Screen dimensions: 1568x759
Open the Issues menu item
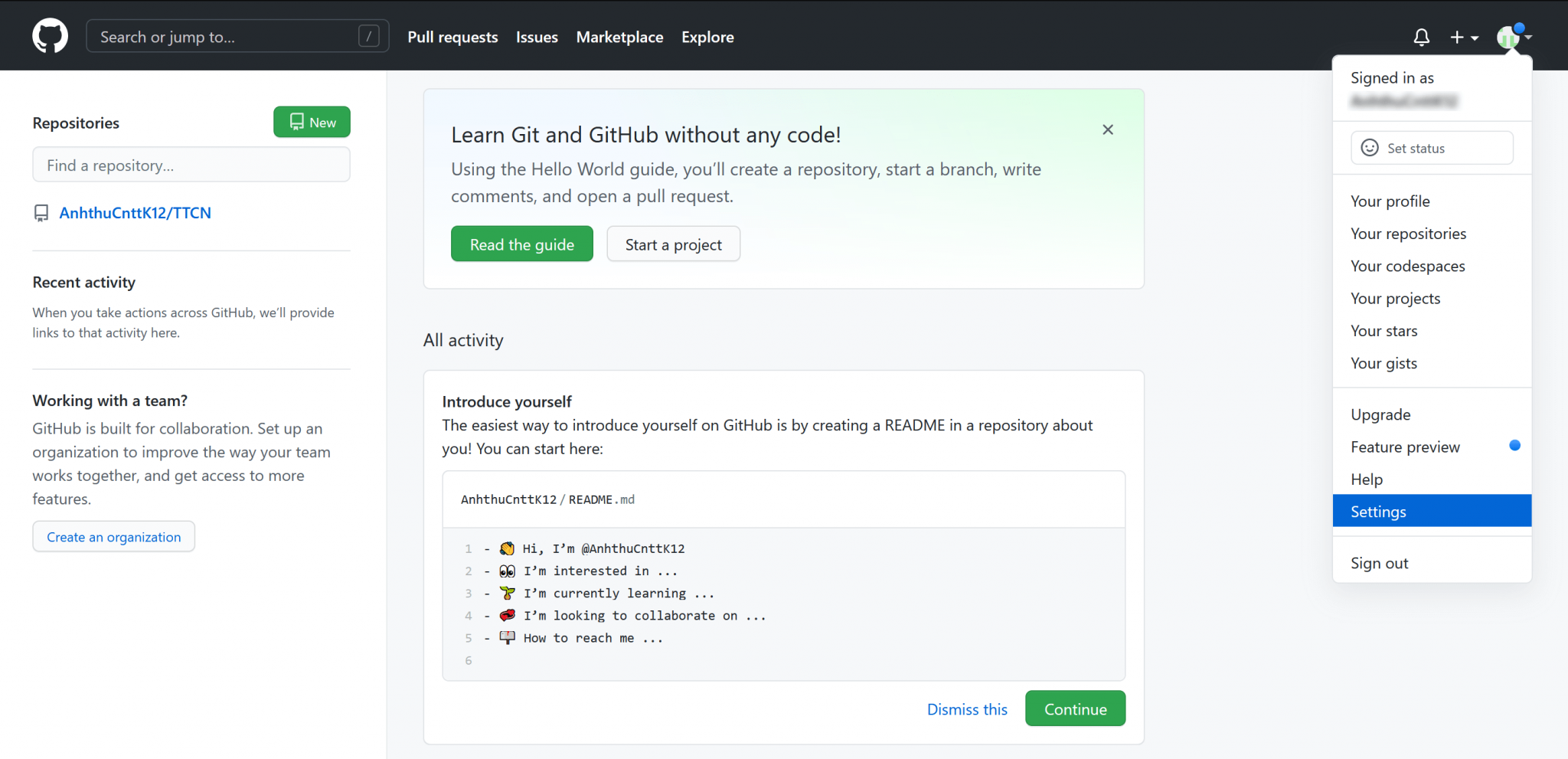click(536, 37)
